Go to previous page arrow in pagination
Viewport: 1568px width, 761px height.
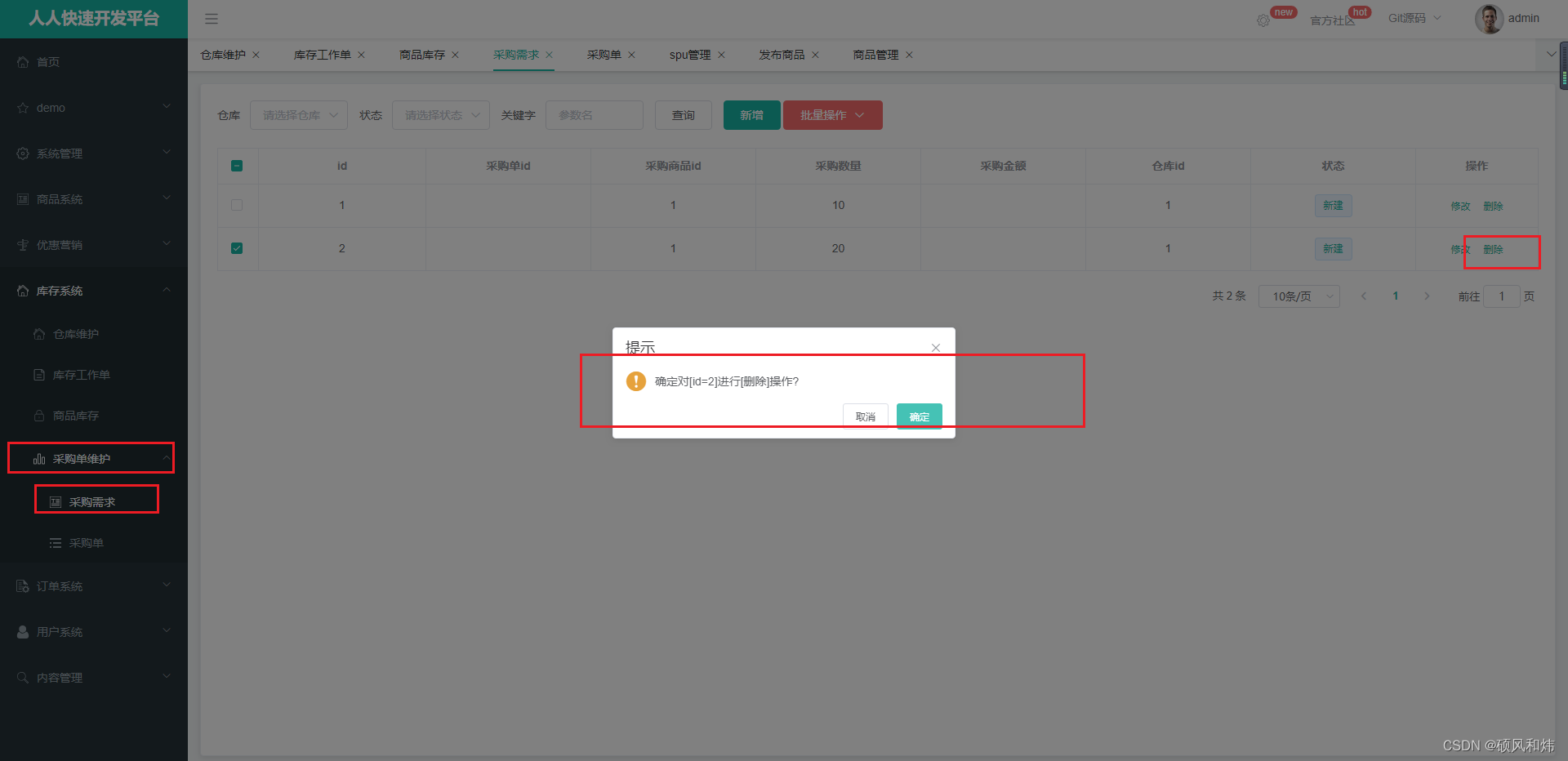[1364, 296]
